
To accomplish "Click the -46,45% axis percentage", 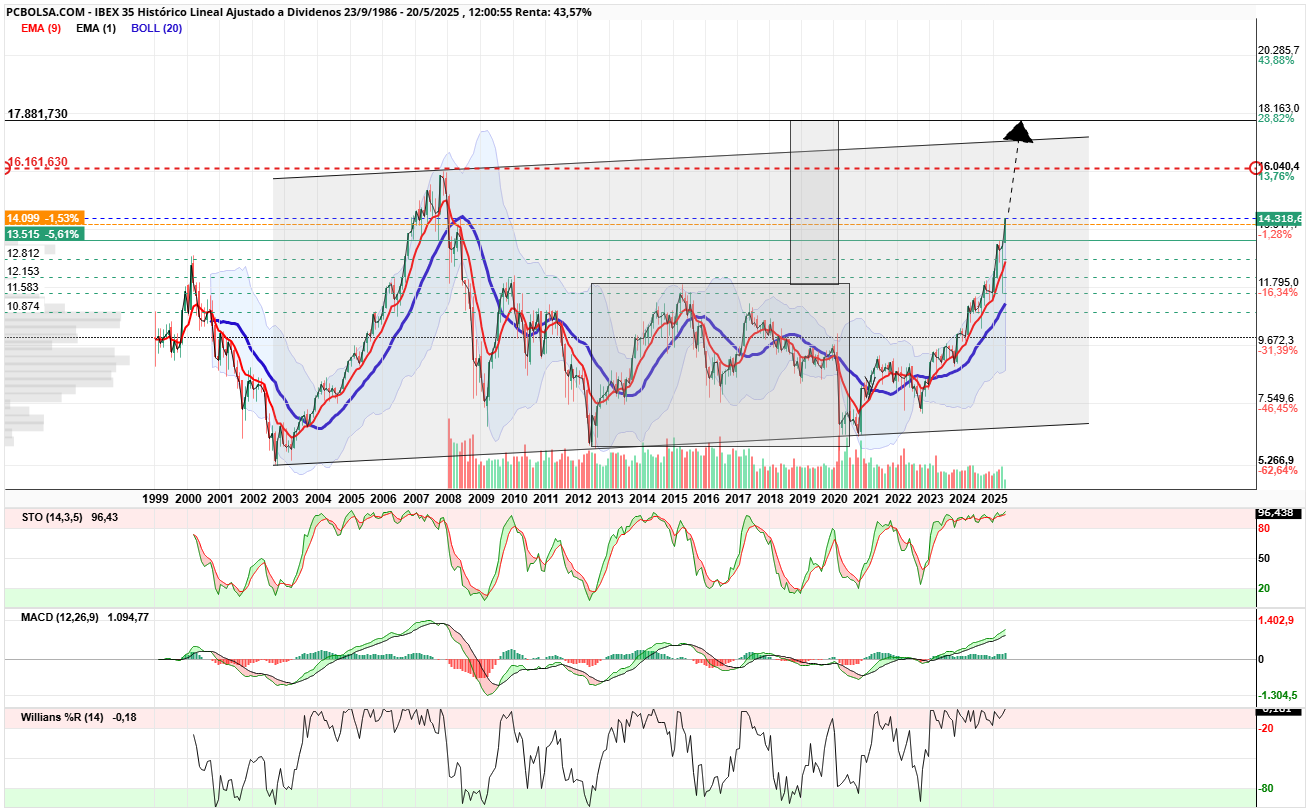I will click(x=1278, y=409).
